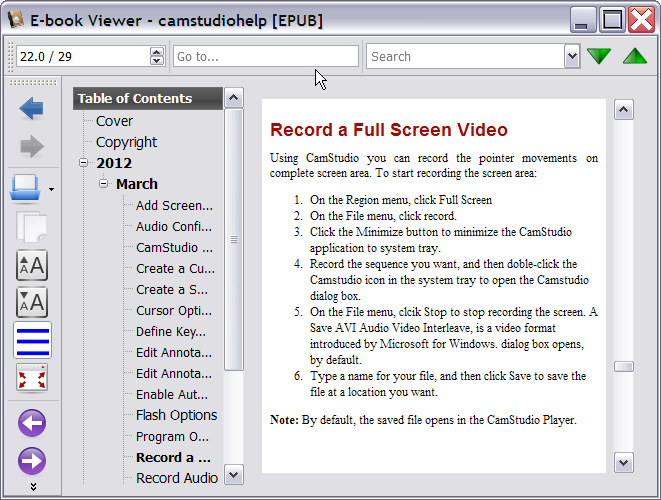Increment page number with the up spinner arrow

(156, 51)
